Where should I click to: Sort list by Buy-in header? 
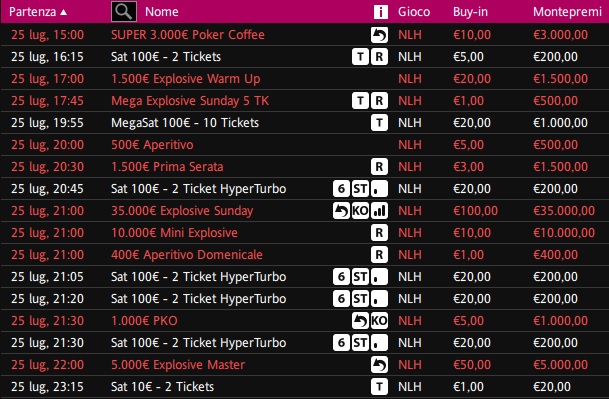[470, 12]
